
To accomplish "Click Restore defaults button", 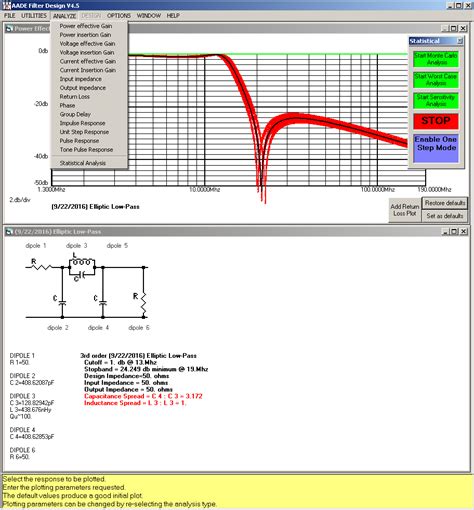I will click(x=445, y=203).
